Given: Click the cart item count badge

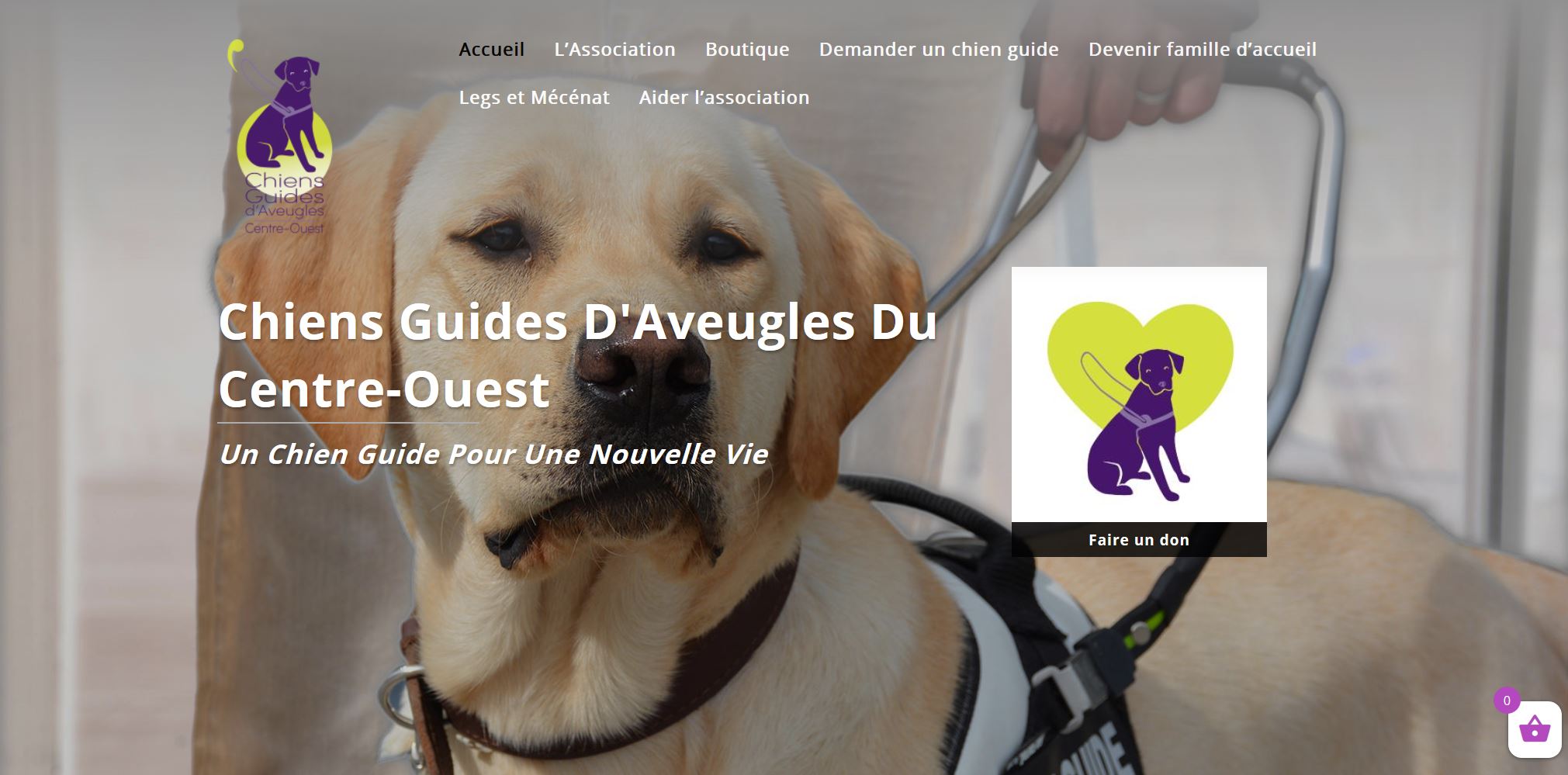Looking at the screenshot, I should 1507,701.
